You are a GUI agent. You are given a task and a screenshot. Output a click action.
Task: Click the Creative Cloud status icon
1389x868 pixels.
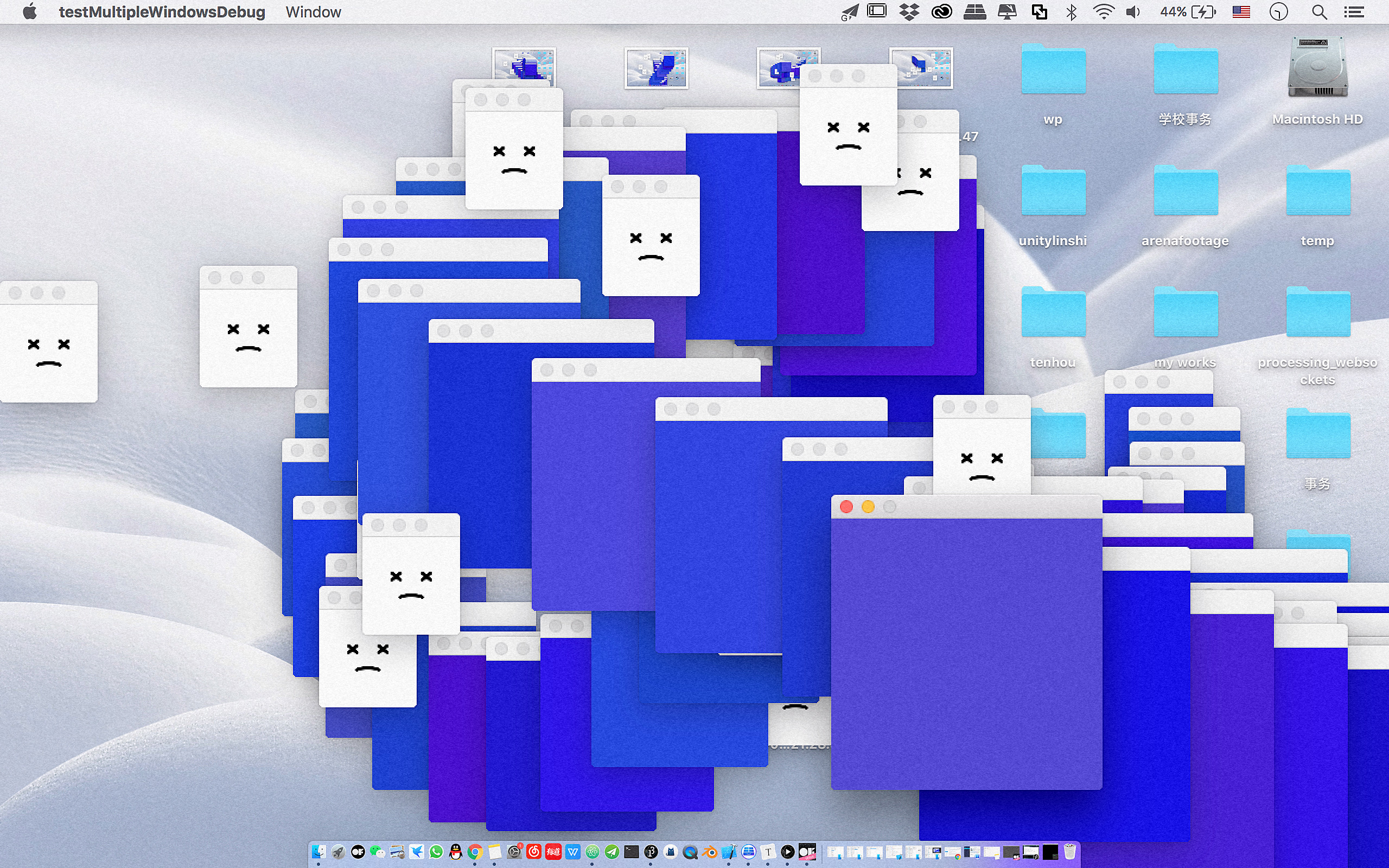click(941, 11)
